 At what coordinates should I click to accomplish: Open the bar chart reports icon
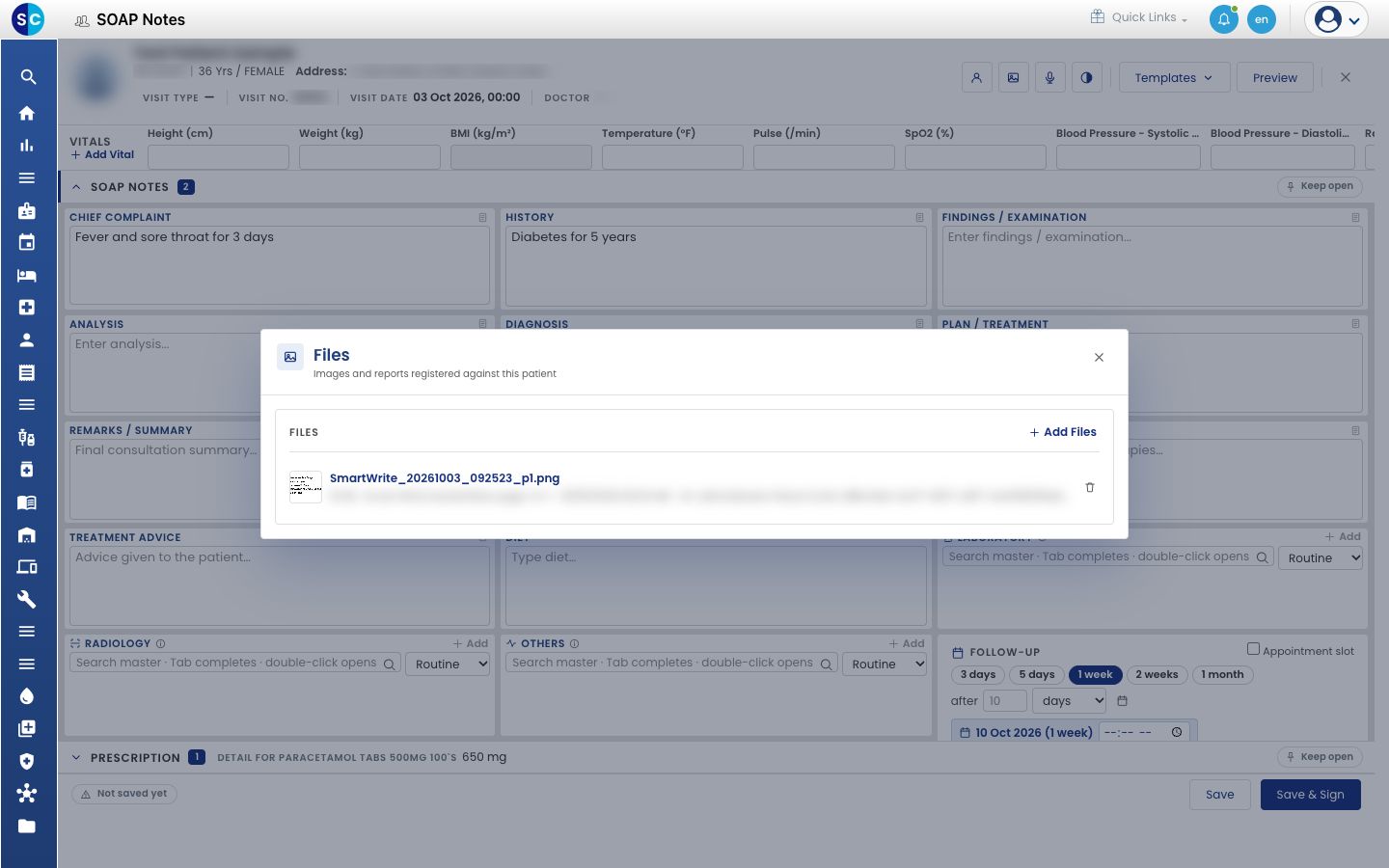coord(27,146)
